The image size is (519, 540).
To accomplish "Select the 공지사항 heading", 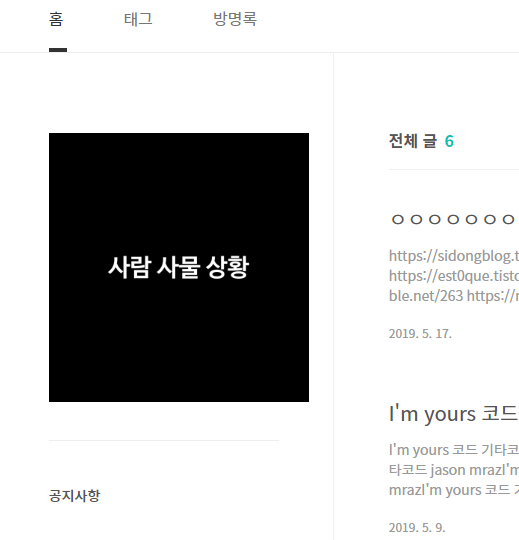I will [74, 496].
